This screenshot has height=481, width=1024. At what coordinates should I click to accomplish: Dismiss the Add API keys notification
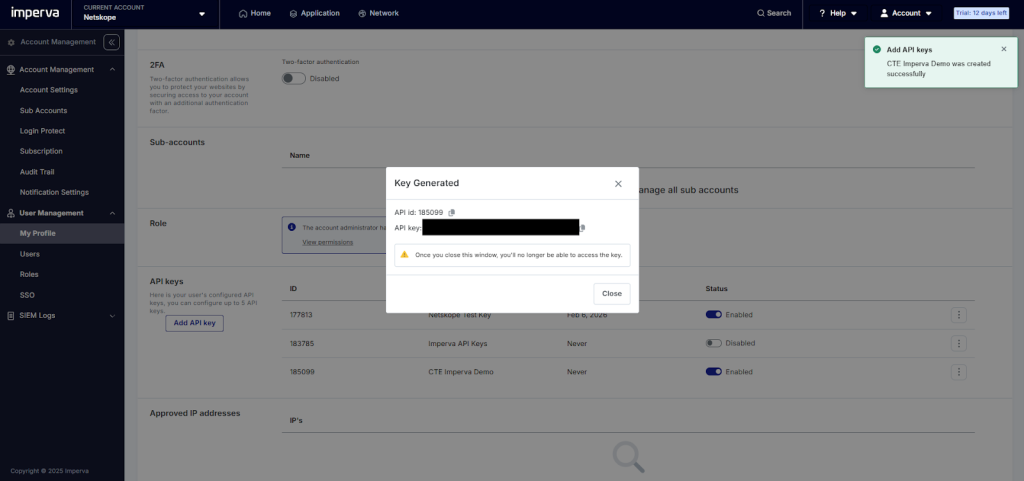pyautogui.click(x=1004, y=49)
